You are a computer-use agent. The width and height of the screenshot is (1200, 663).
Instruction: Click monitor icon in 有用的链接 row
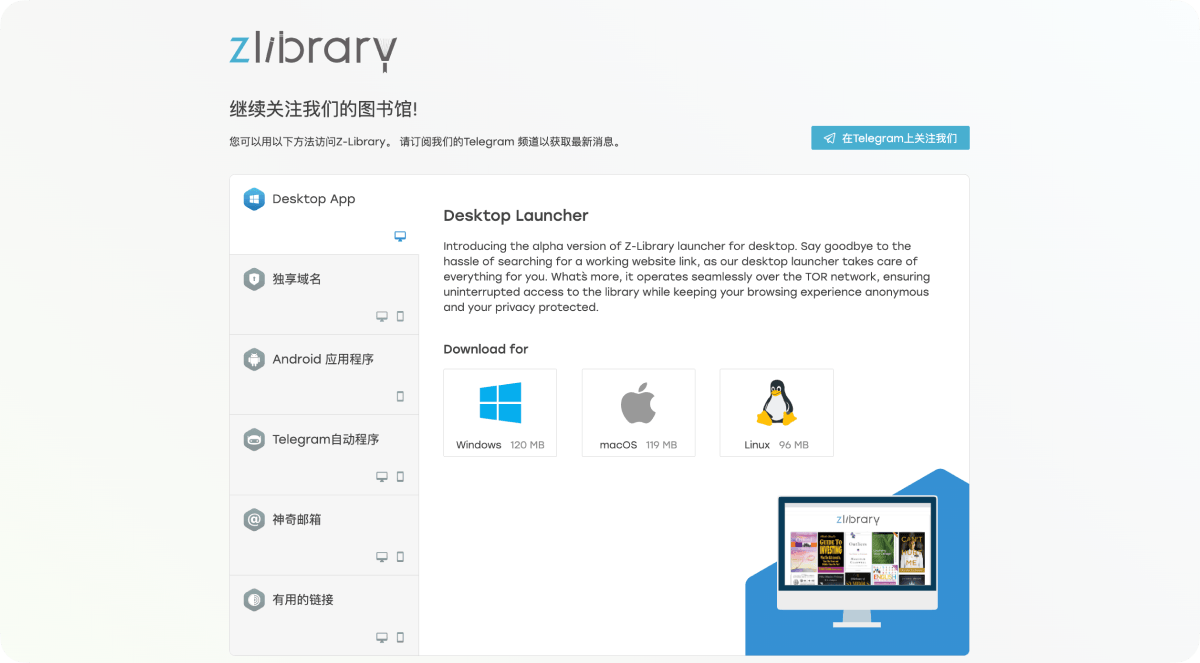click(x=382, y=637)
